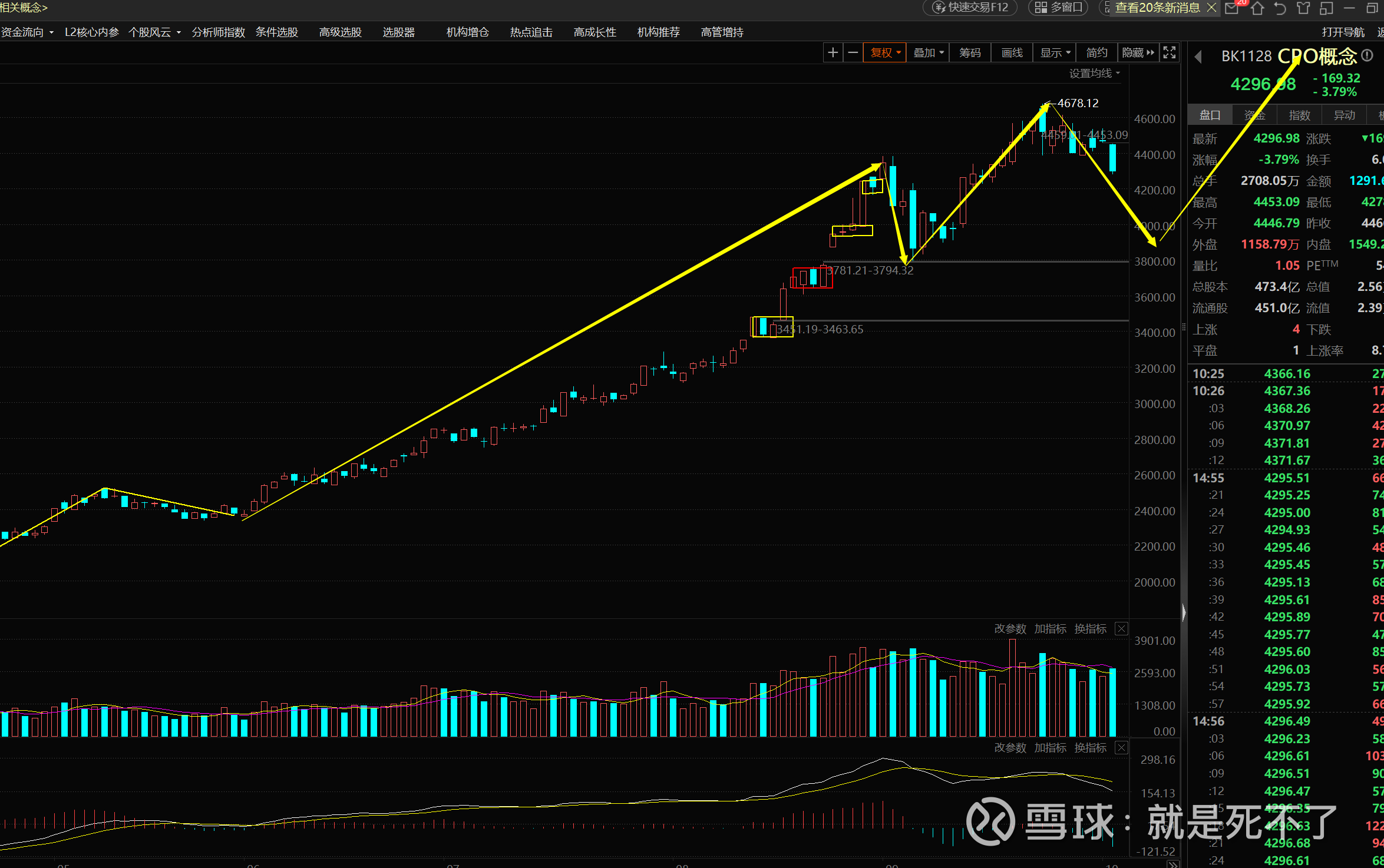Expand the 叠加 overlay dropdown

point(928,53)
